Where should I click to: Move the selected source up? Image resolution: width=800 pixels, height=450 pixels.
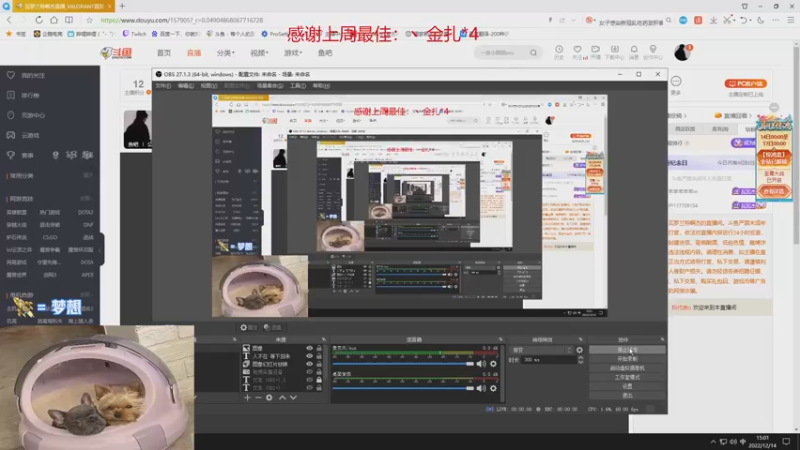(282, 397)
